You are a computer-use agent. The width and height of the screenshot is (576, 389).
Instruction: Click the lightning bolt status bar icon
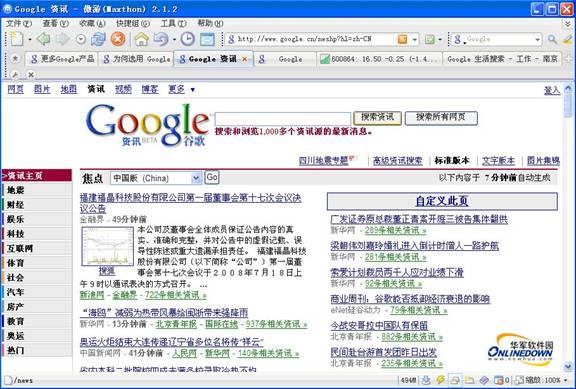(x=440, y=380)
